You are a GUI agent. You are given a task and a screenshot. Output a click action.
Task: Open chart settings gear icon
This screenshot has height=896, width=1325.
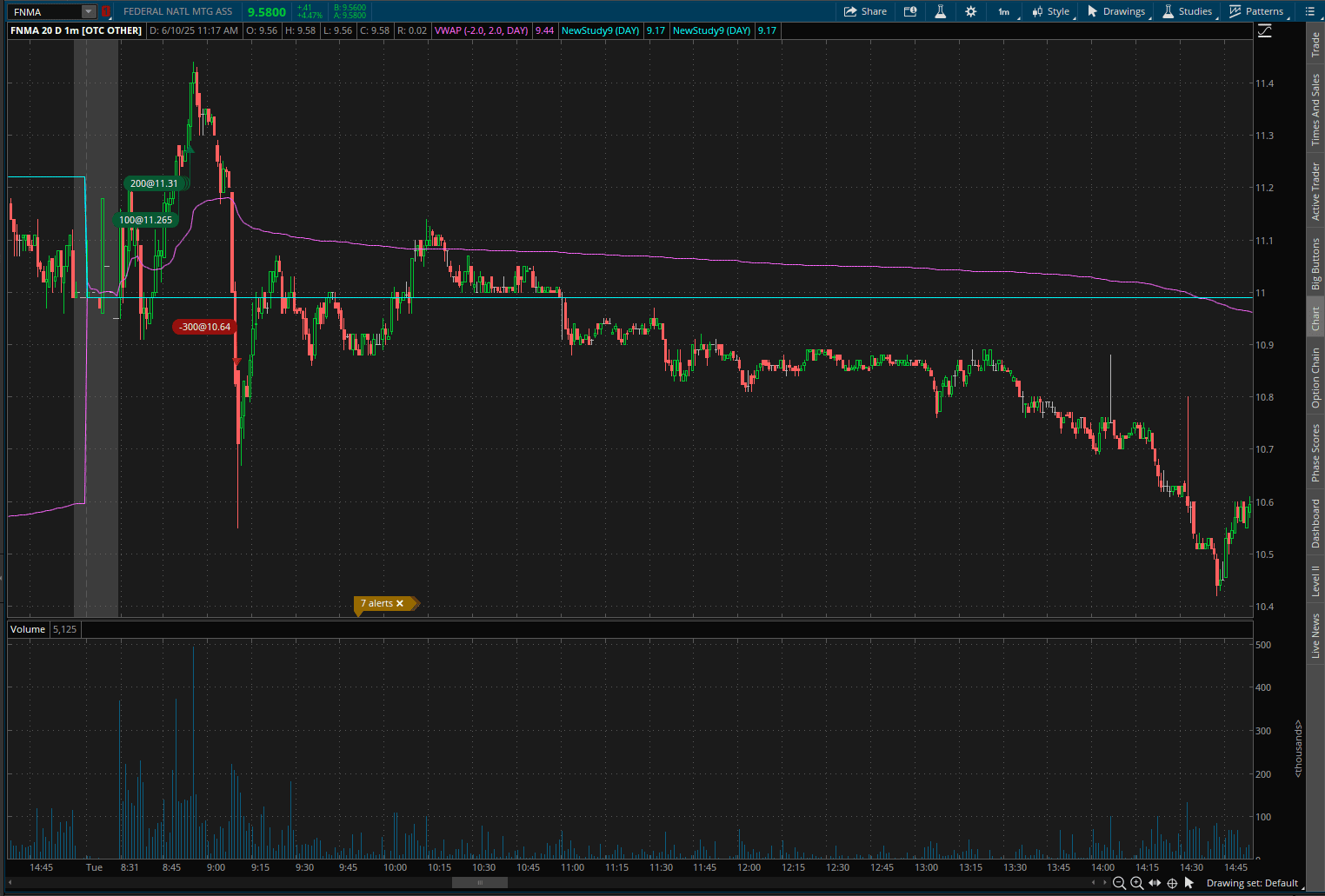(x=971, y=11)
